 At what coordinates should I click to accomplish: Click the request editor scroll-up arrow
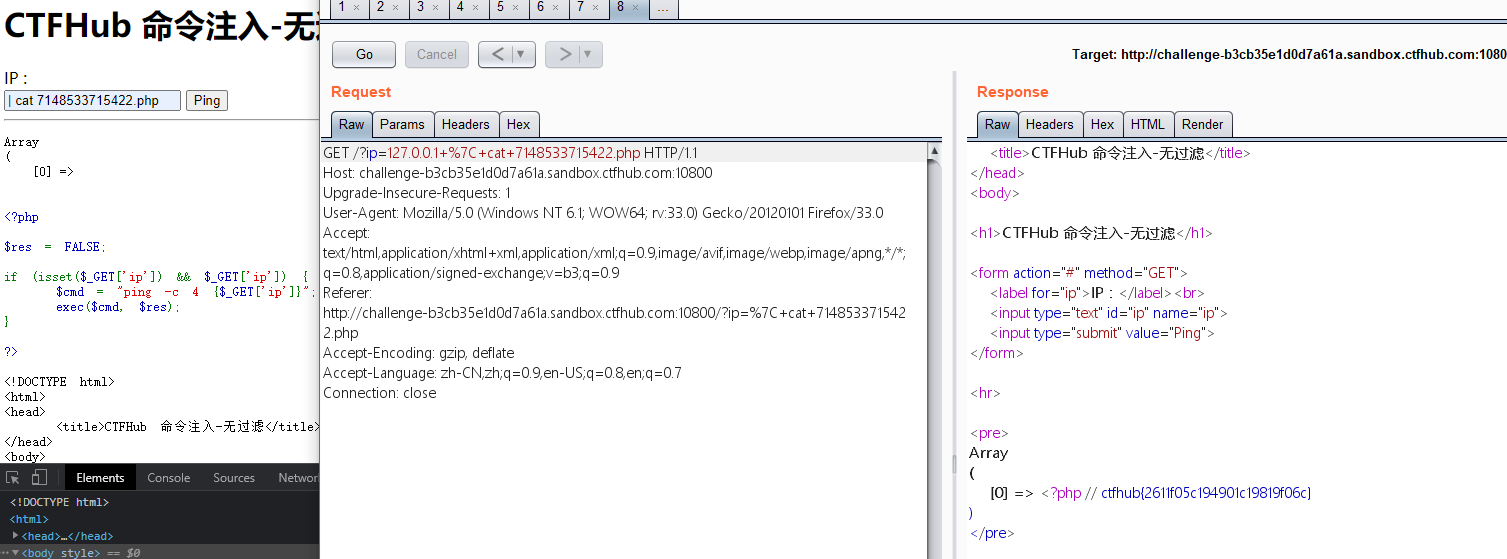[935, 152]
